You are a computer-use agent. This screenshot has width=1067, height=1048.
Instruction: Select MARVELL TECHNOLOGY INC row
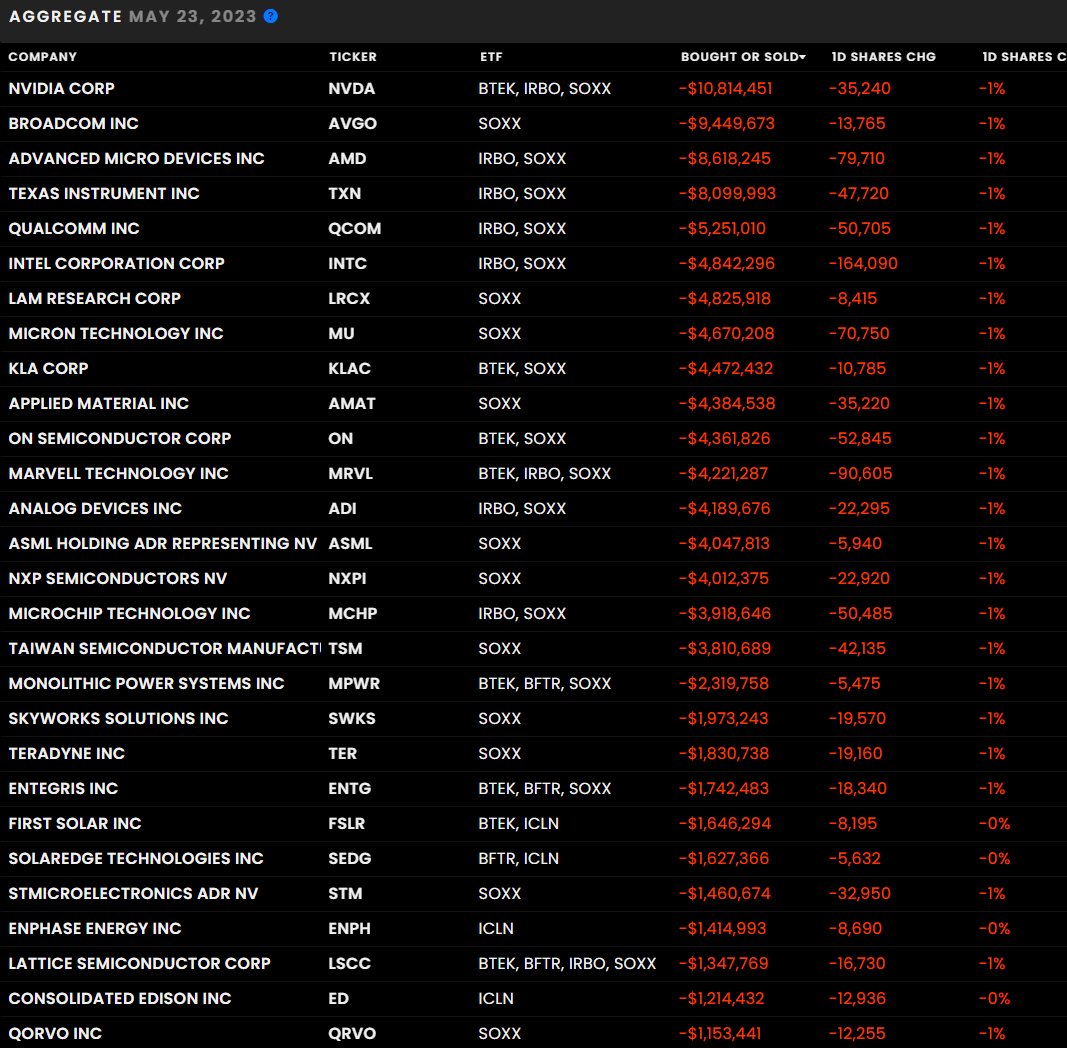click(x=118, y=474)
